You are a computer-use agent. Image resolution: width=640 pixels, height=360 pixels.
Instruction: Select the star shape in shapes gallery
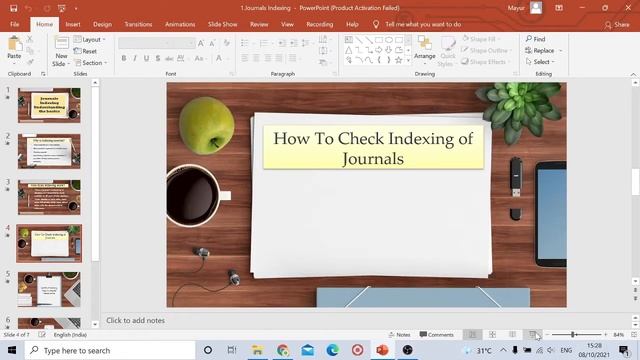click(399, 60)
